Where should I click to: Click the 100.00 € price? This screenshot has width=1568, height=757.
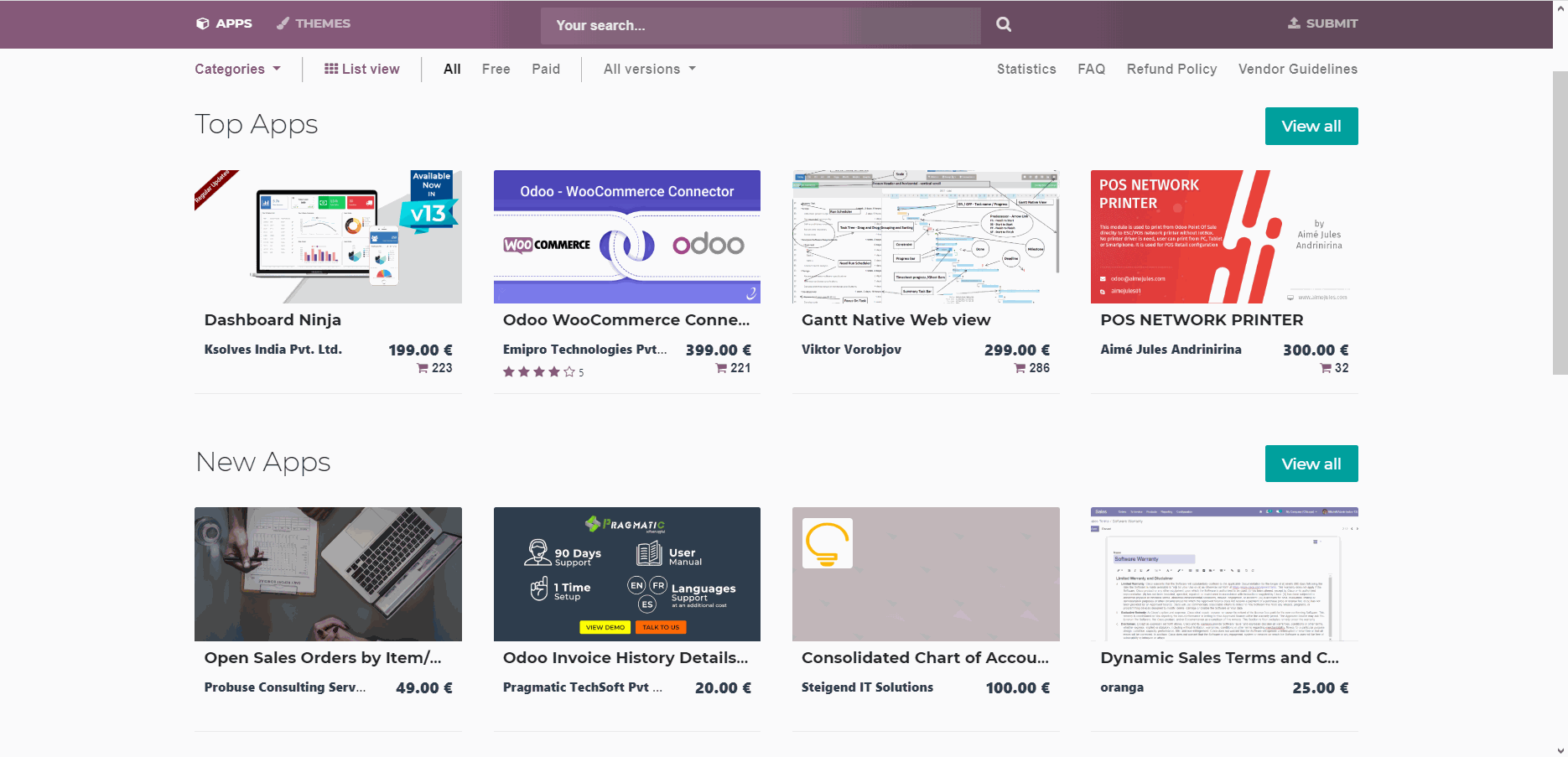[x=1018, y=687]
